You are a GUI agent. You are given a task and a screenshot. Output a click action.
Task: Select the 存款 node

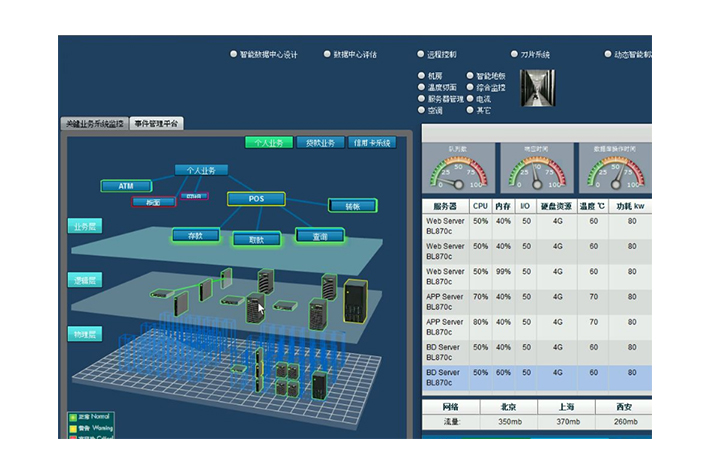(196, 236)
